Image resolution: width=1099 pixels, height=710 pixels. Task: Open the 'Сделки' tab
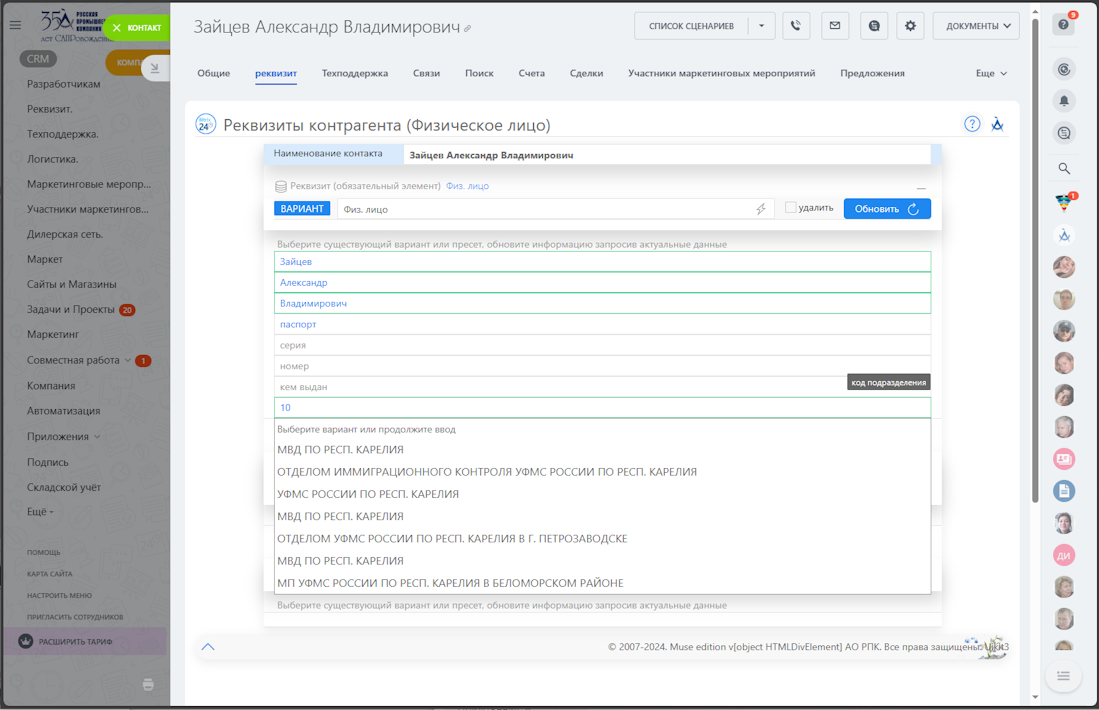point(586,73)
